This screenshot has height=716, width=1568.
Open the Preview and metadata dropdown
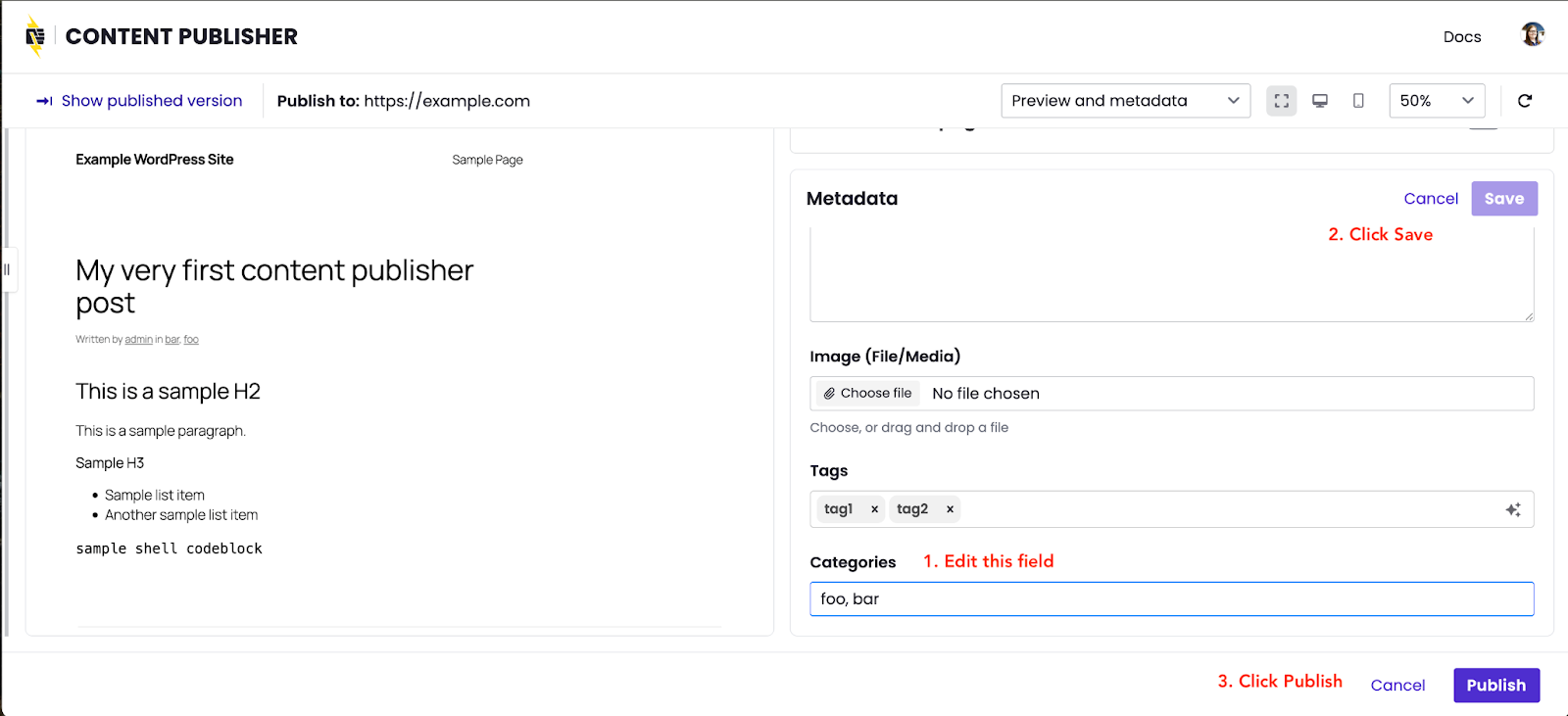[1125, 101]
